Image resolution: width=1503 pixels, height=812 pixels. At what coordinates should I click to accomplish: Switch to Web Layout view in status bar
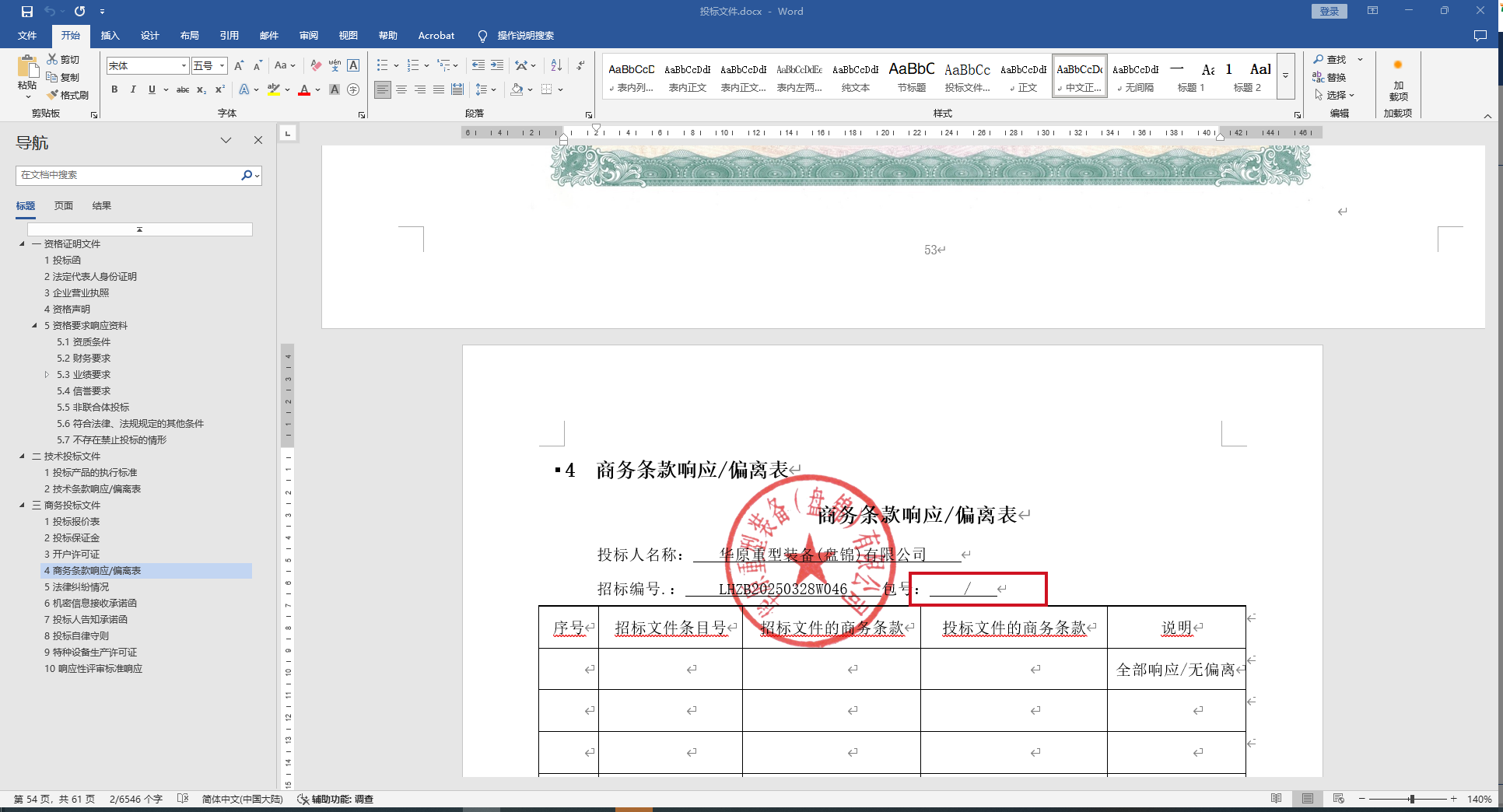(x=1338, y=799)
